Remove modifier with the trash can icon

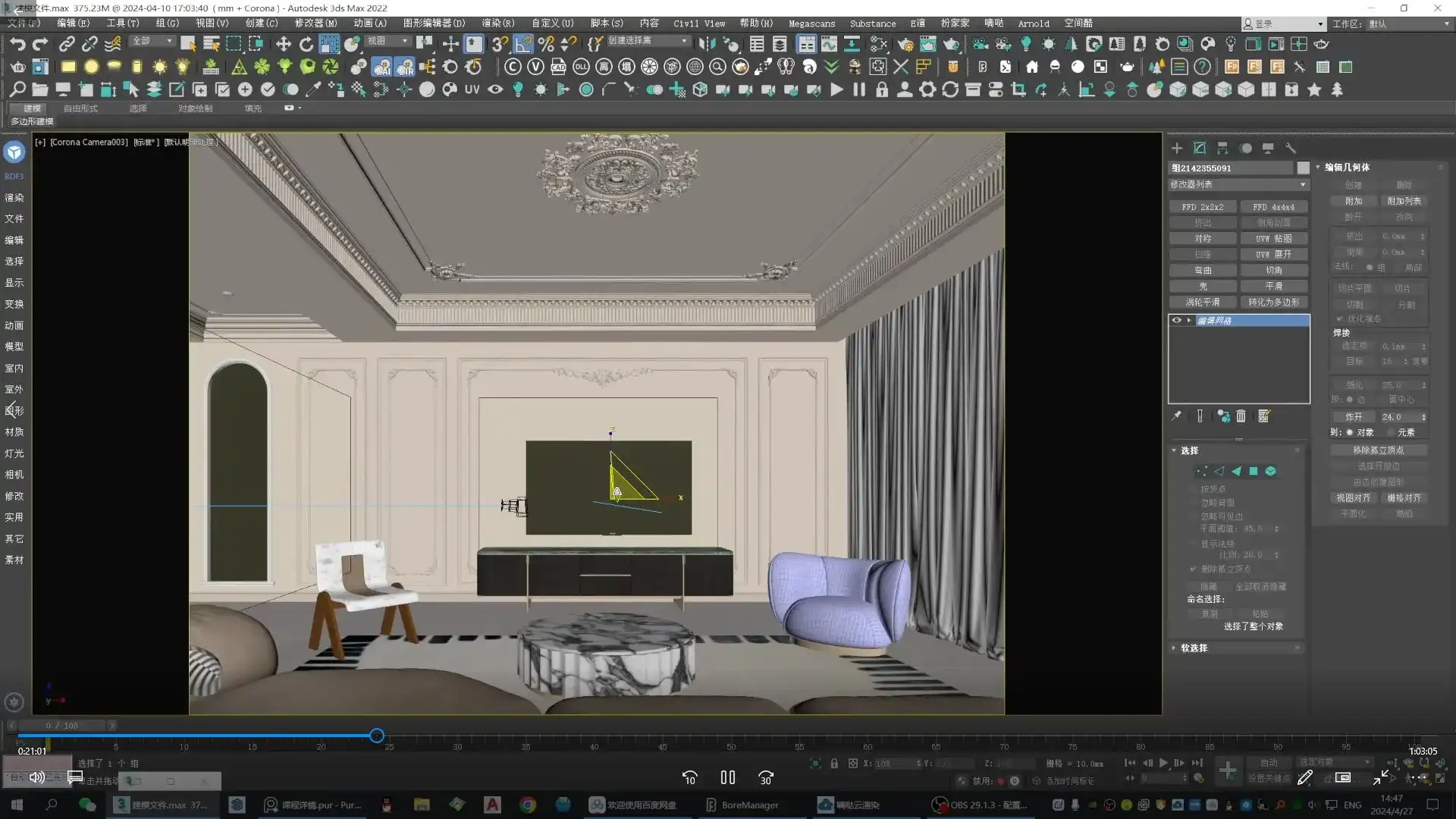pos(1241,416)
